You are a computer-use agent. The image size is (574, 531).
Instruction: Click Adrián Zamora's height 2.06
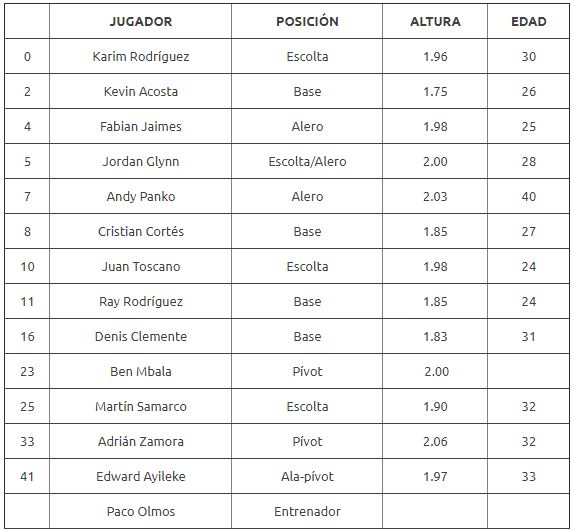[x=435, y=441]
